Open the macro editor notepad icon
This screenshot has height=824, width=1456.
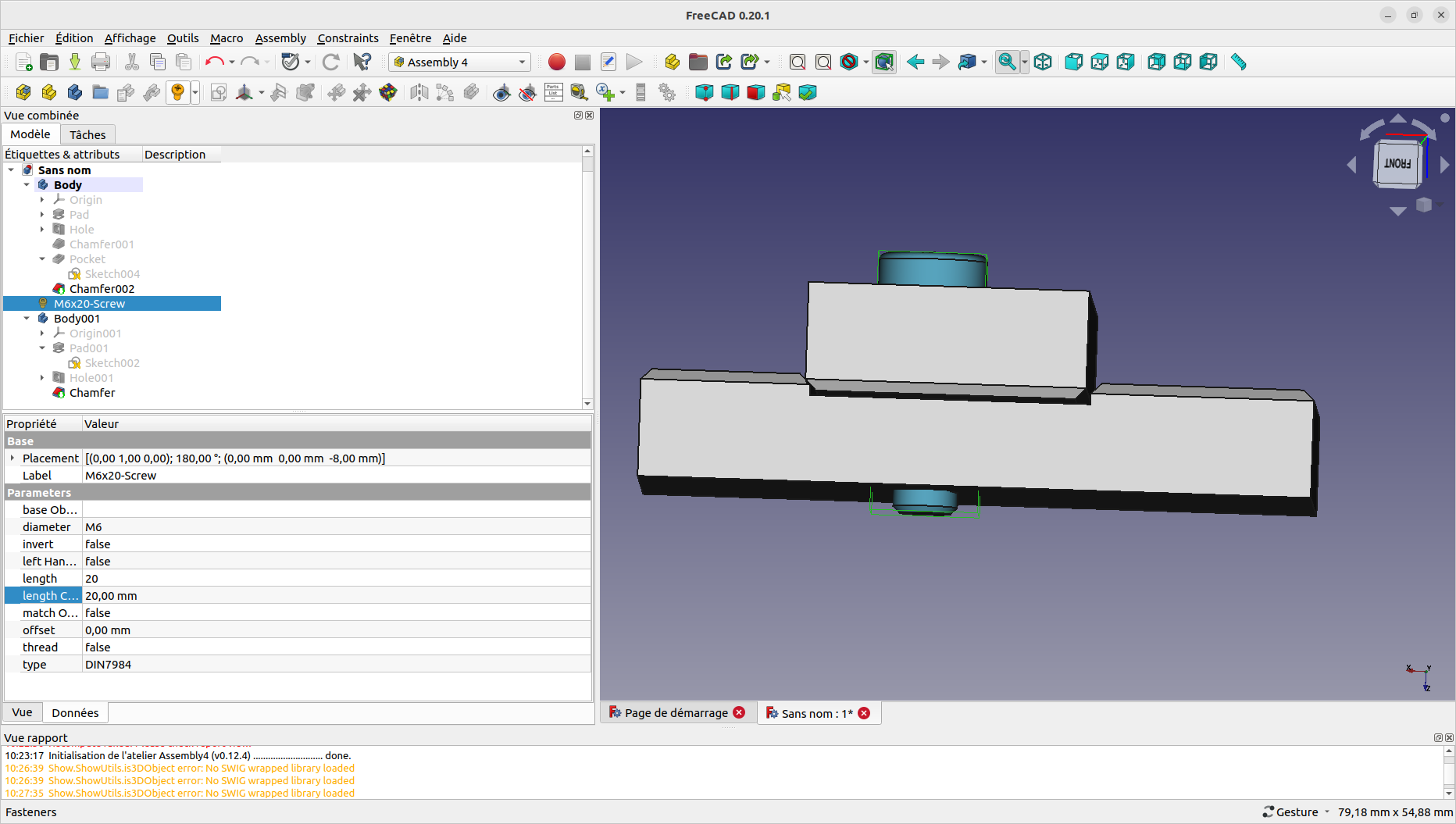(608, 62)
